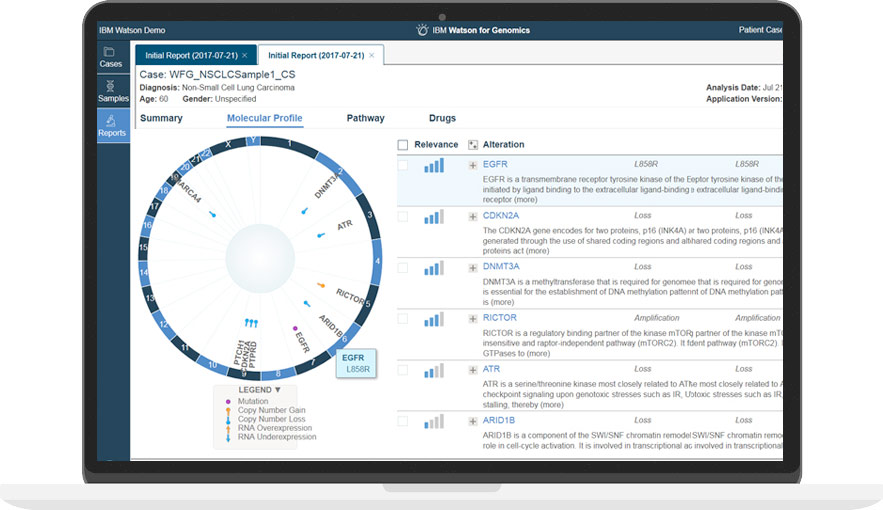The width and height of the screenshot is (883, 510).
Task: Sort by the Relevance column header
Action: click(x=436, y=145)
